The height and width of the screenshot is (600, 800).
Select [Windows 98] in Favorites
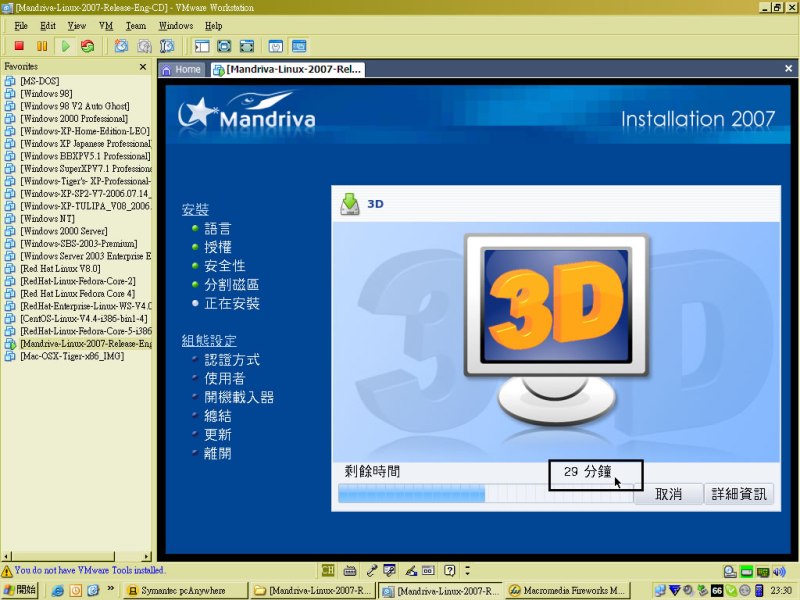pyautogui.click(x=46, y=93)
